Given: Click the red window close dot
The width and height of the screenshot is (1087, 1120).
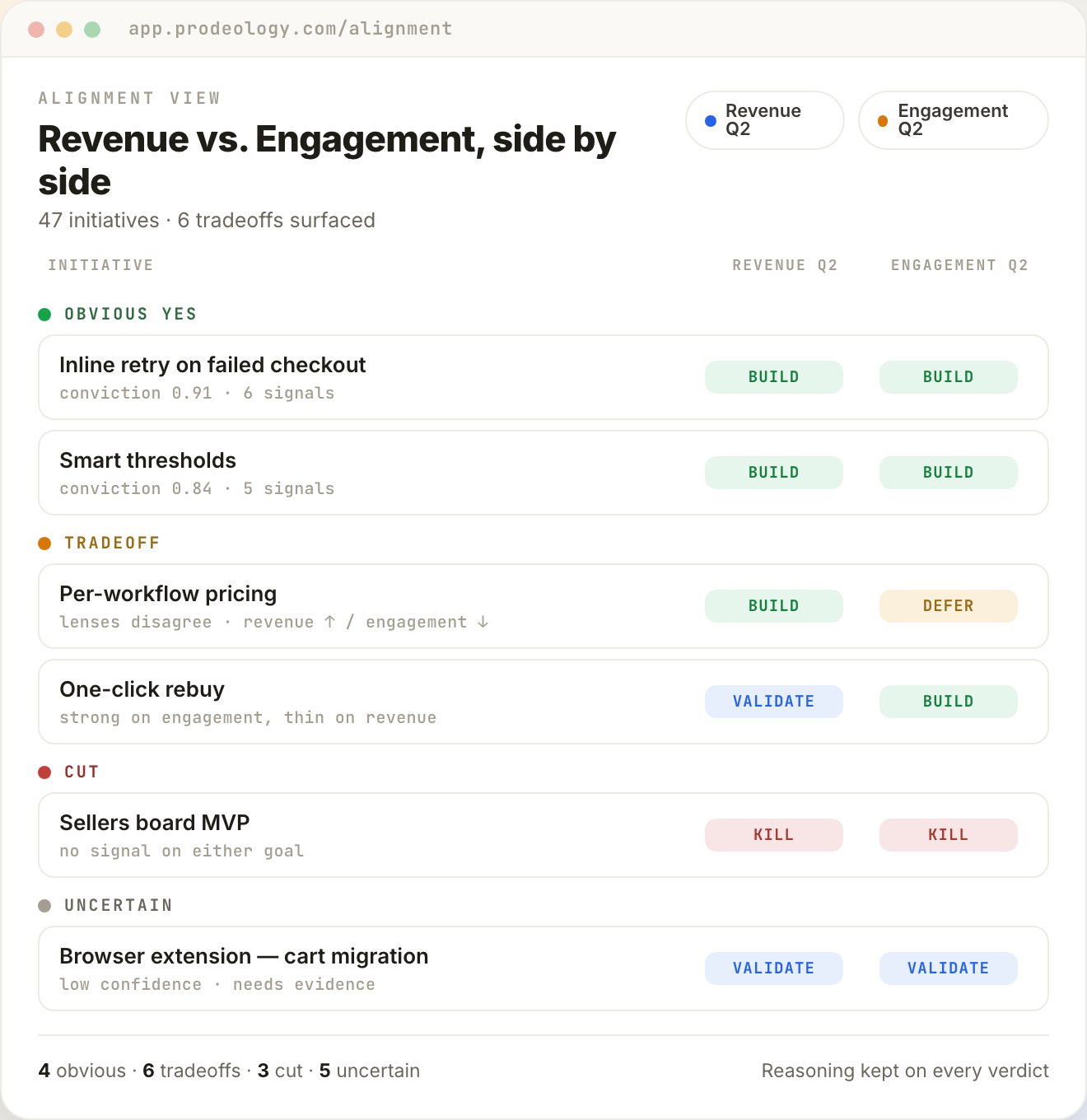Looking at the screenshot, I should pos(36,30).
